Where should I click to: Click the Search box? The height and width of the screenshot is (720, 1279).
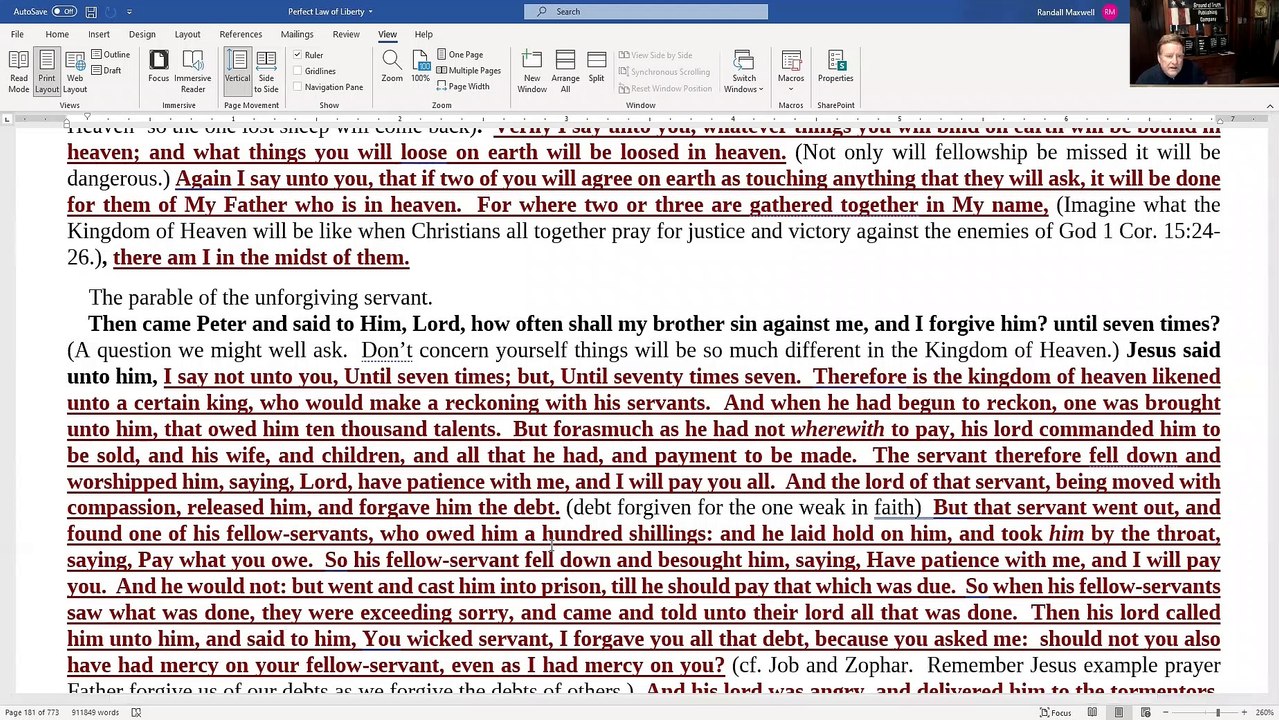[646, 12]
